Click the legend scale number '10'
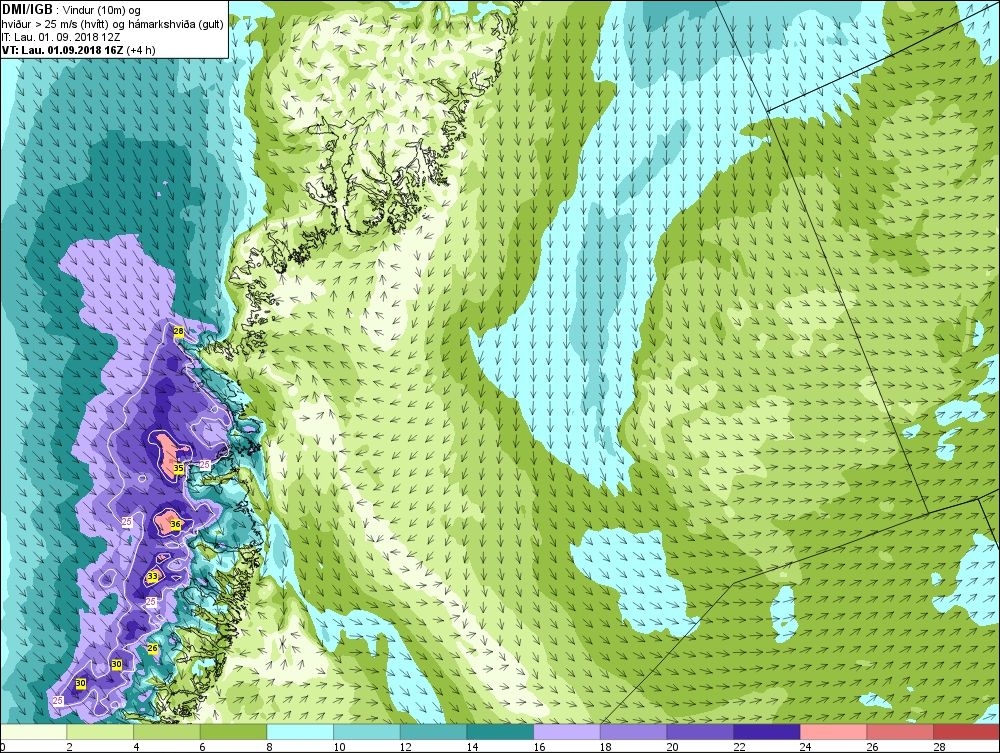 [x=339, y=747]
